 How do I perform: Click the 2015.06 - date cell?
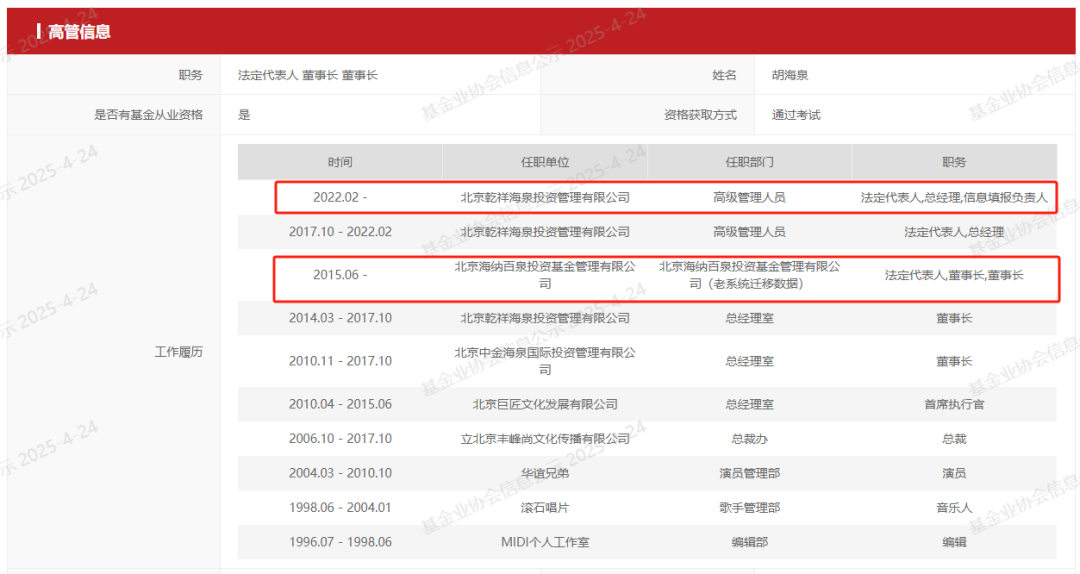(x=340, y=275)
